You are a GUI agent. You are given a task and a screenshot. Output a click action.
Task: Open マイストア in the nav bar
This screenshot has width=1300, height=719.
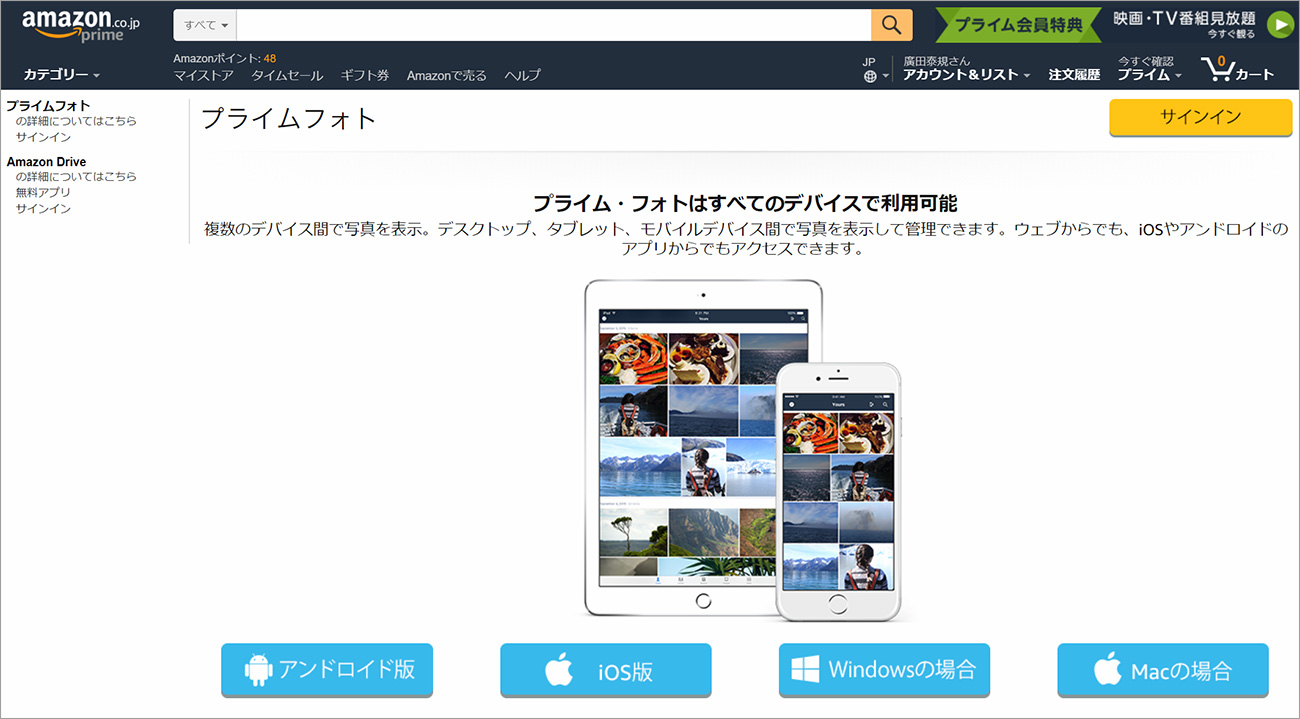click(203, 76)
